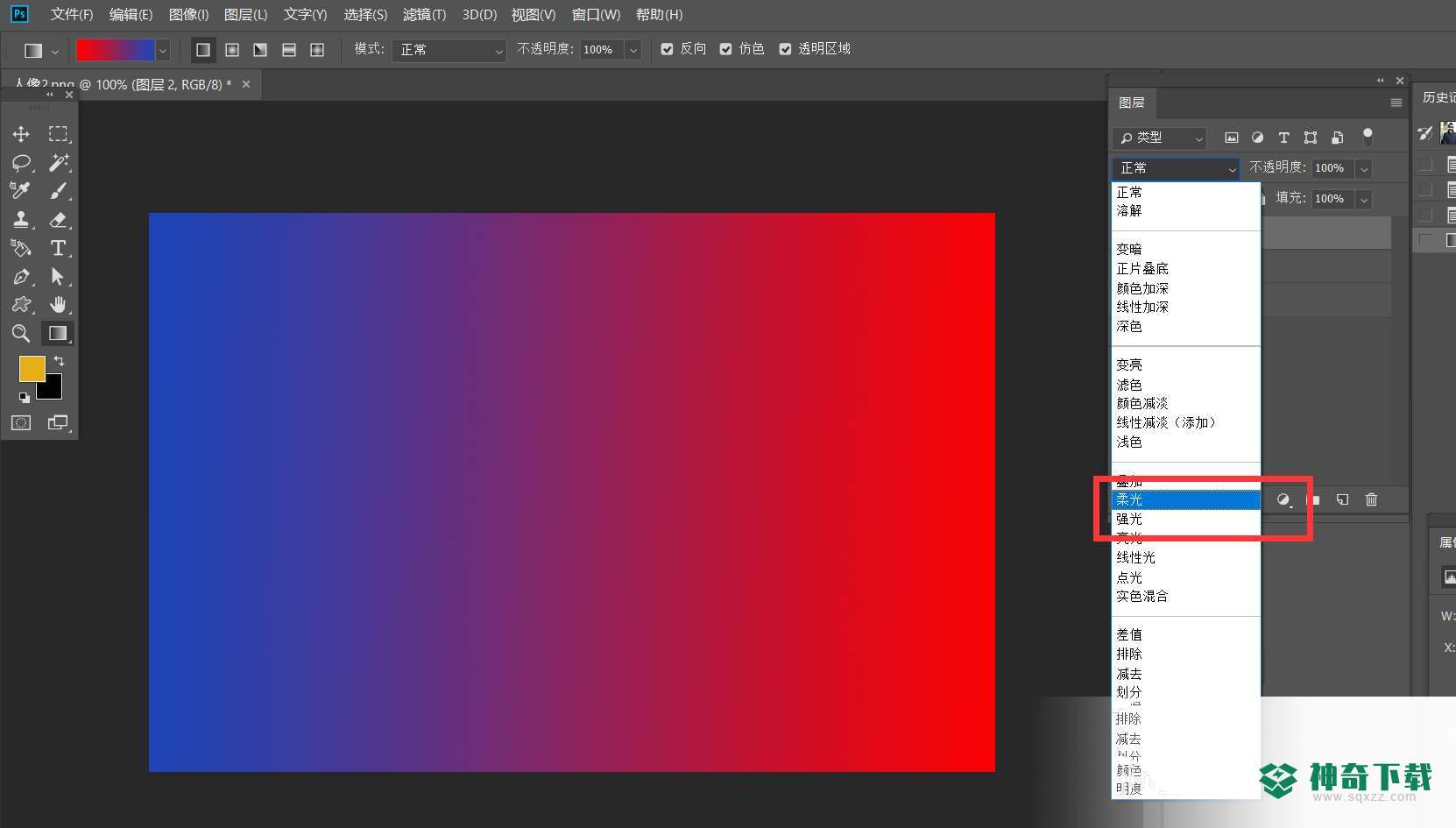The width and height of the screenshot is (1456, 828).
Task: Choose the 滤色 blend mode
Action: tap(1186, 385)
